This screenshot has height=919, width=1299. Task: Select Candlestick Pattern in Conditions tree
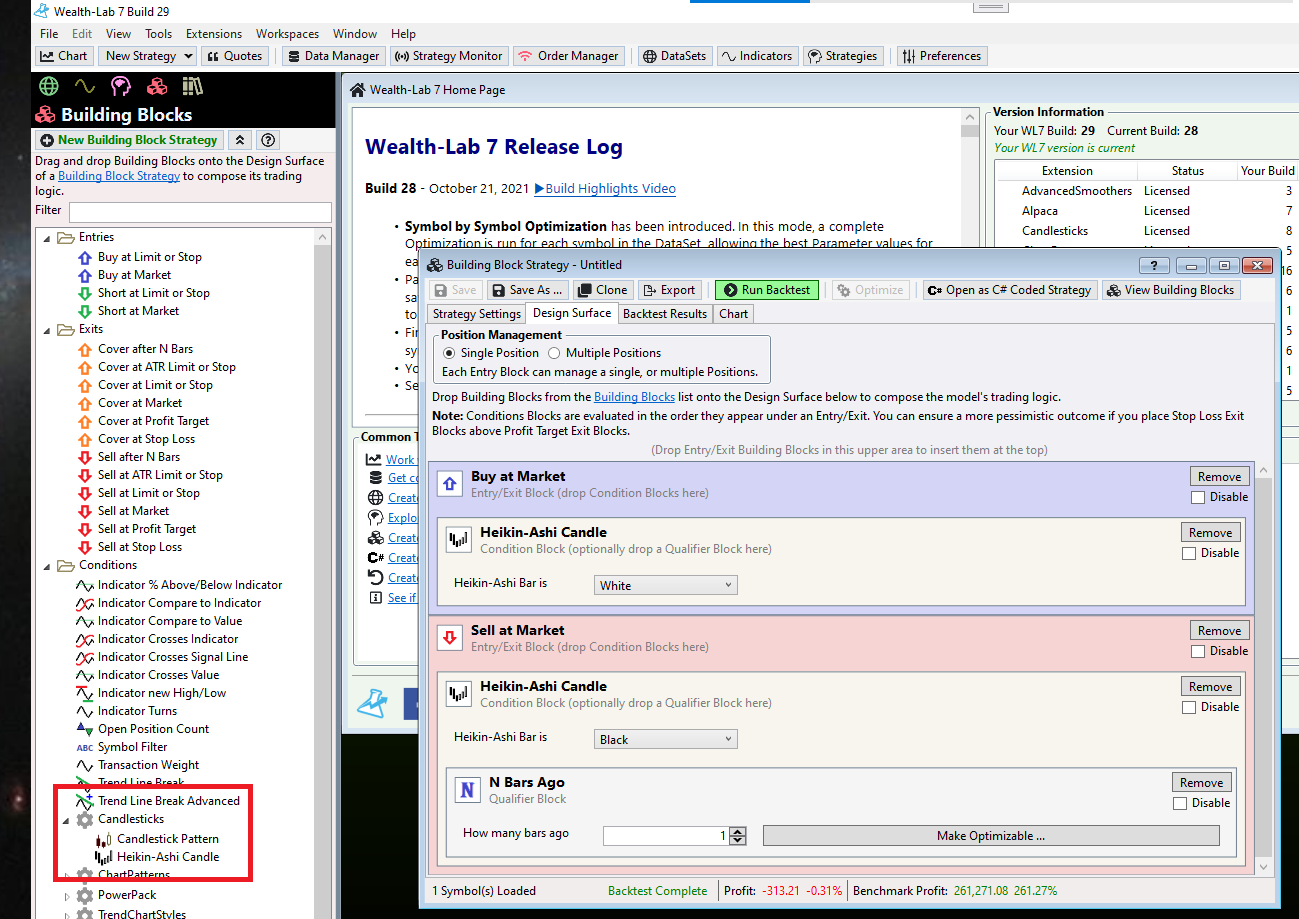point(167,839)
